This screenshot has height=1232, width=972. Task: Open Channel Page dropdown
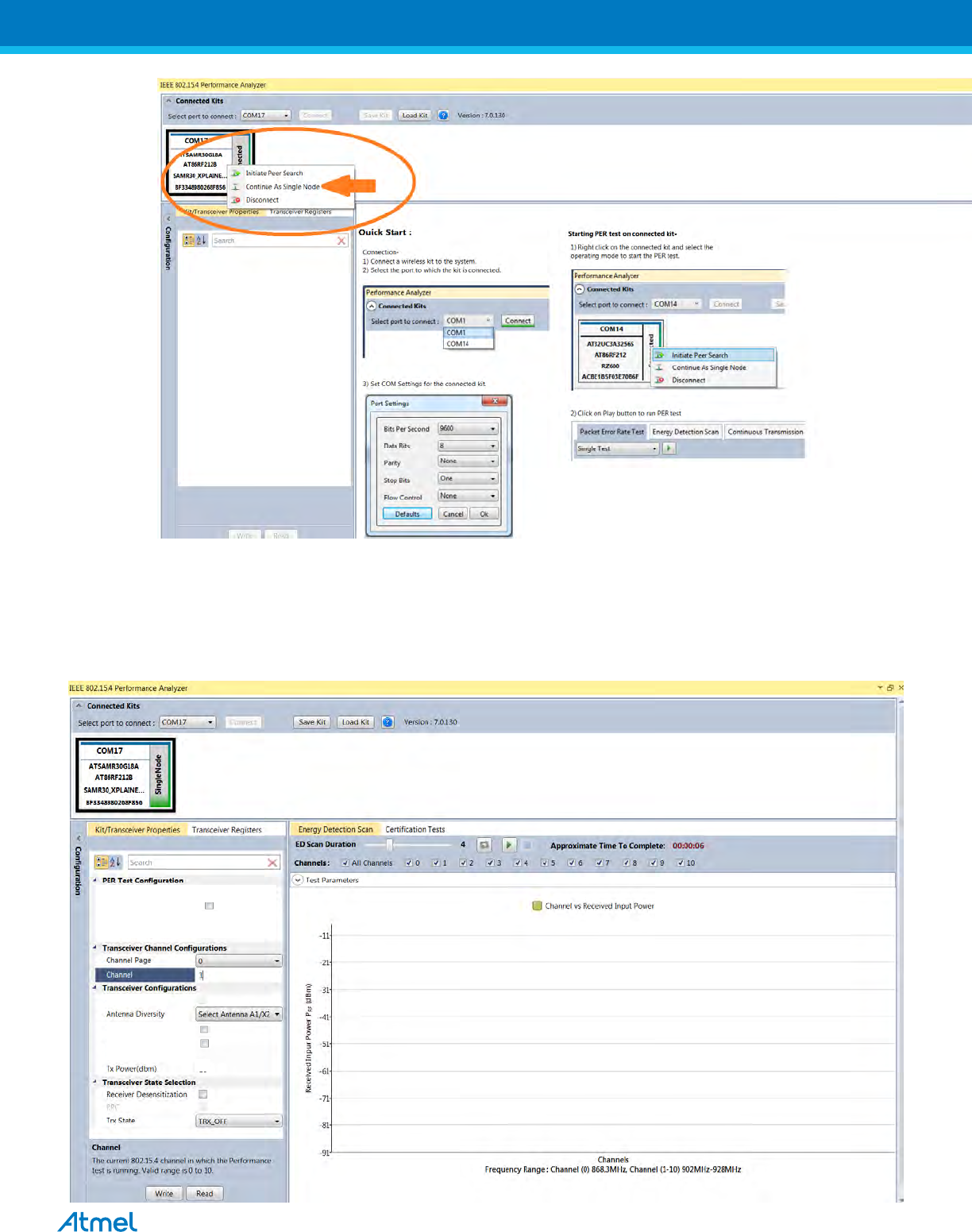pyautogui.click(x=239, y=960)
